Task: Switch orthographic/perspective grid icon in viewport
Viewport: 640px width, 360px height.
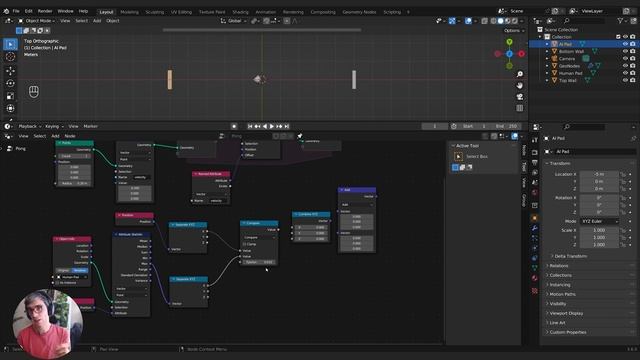Action: tap(520, 108)
